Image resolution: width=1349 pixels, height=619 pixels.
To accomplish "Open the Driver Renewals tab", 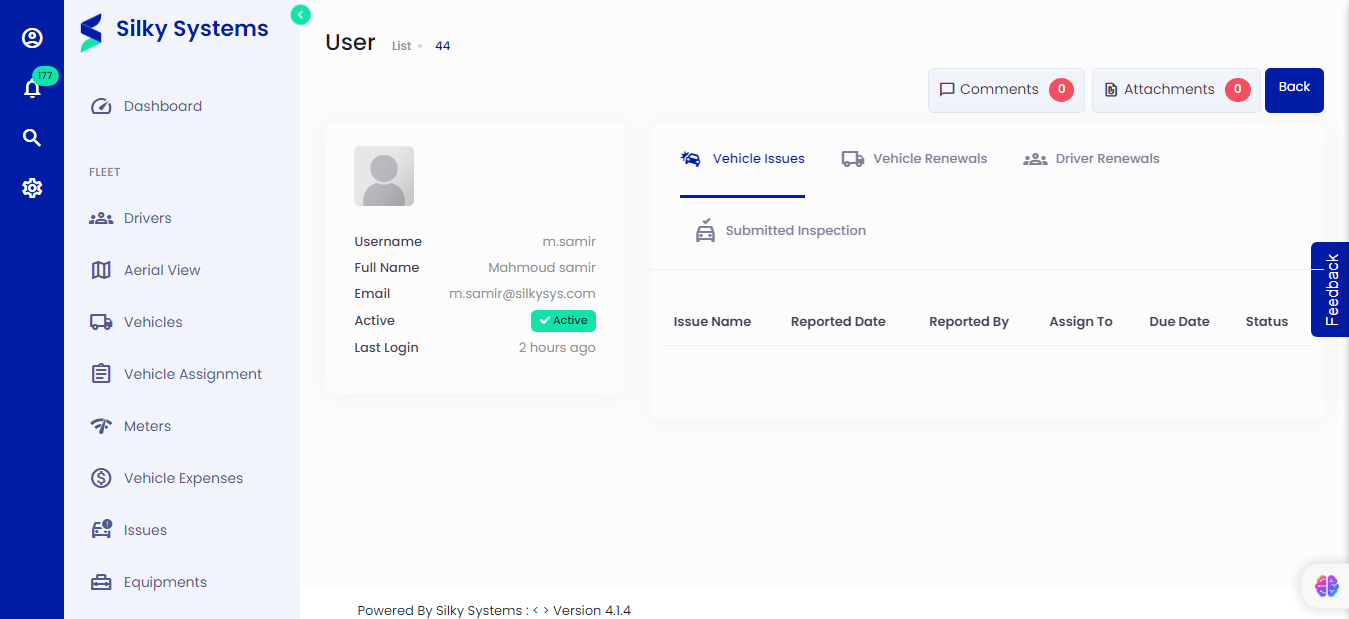I will [1091, 158].
